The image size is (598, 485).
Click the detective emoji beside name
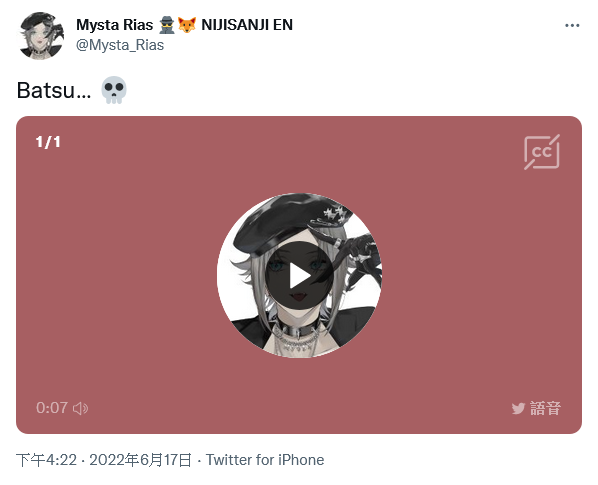point(167,25)
